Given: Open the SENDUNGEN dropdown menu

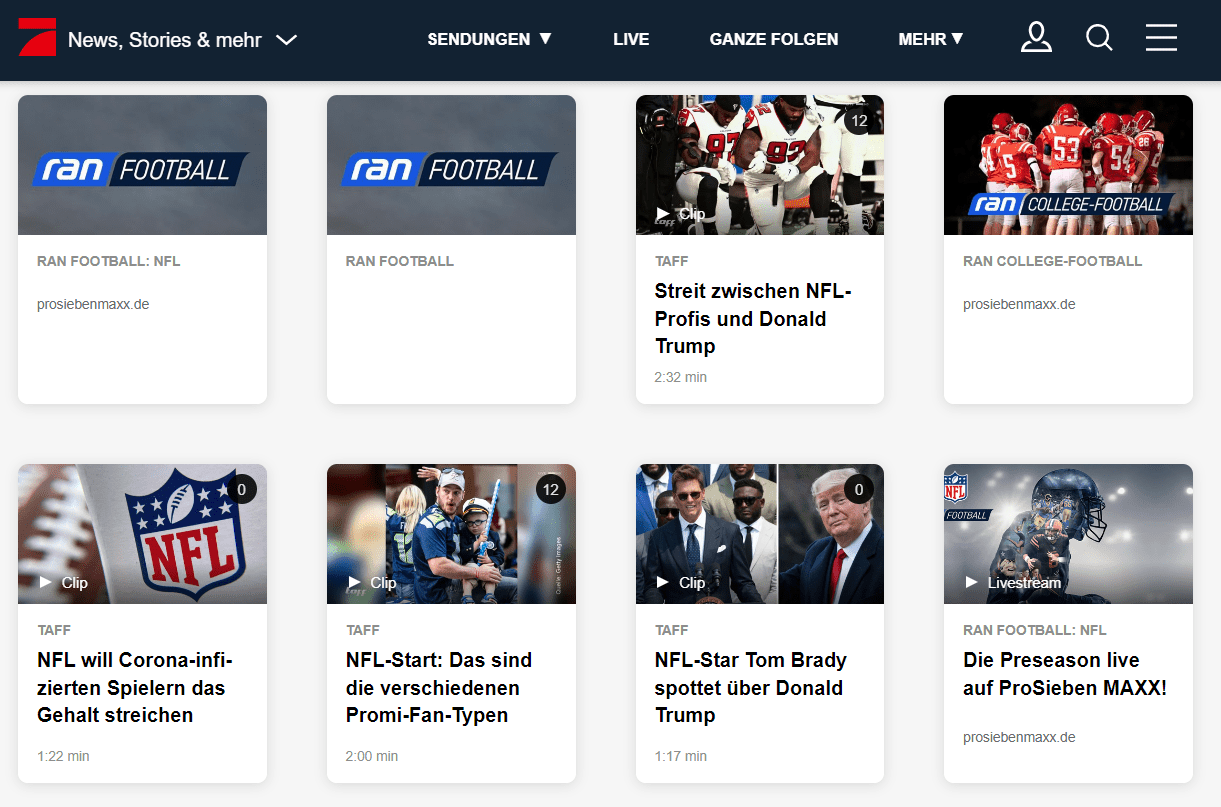Looking at the screenshot, I should pyautogui.click(x=489, y=39).
